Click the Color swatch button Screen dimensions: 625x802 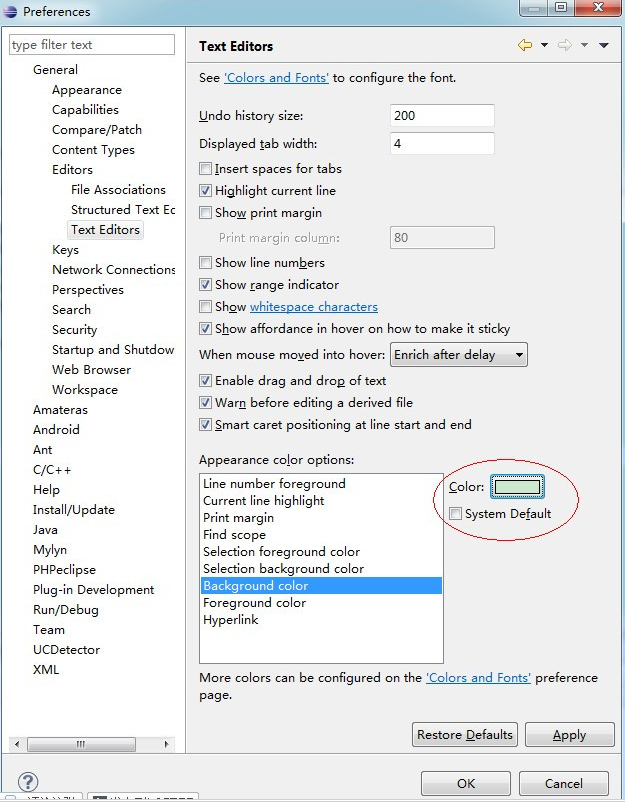(x=516, y=487)
